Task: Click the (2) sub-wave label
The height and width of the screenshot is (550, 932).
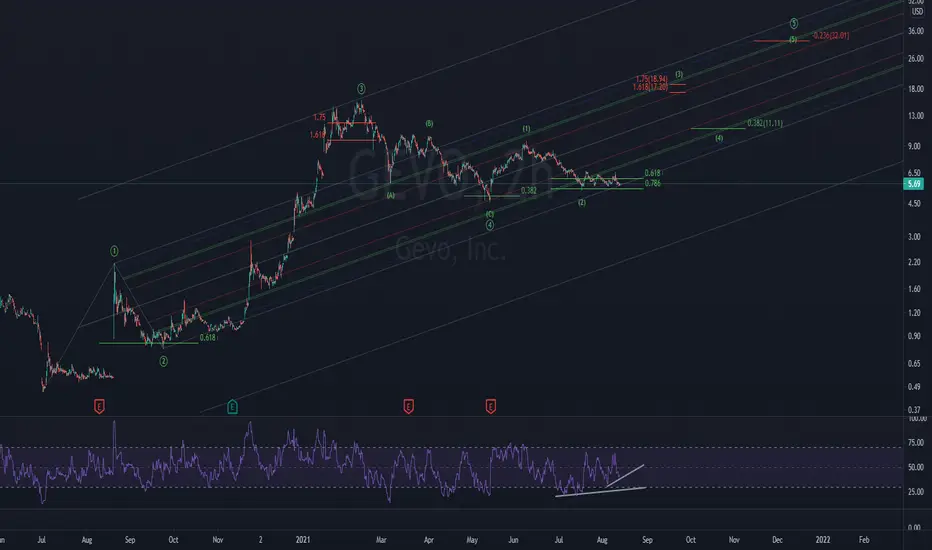Action: click(x=582, y=203)
